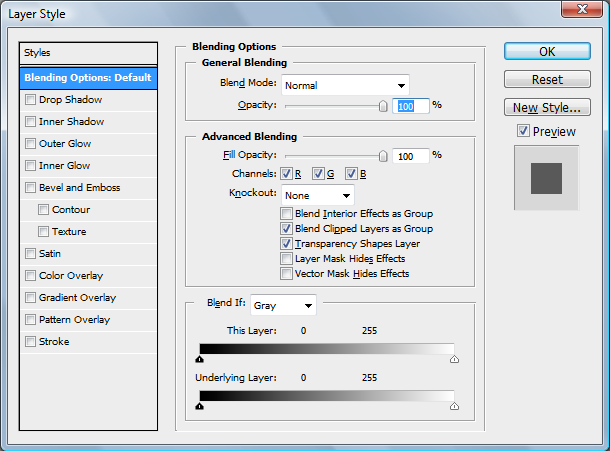Click the Underlying Layer gradient bar
The width and height of the screenshot is (610, 451).
327,396
